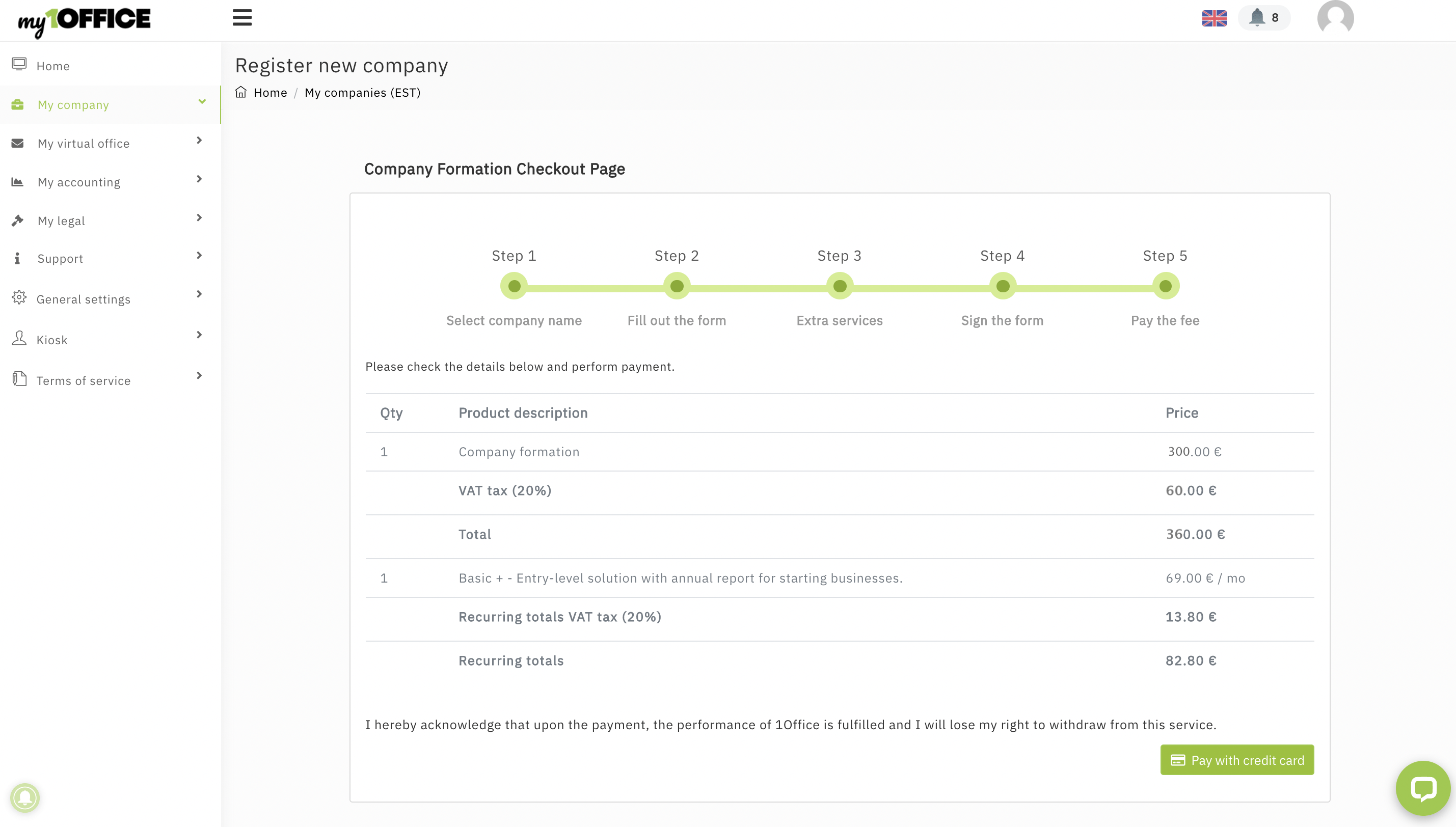
Task: Open the live chat bubble icon
Action: tap(1422, 788)
